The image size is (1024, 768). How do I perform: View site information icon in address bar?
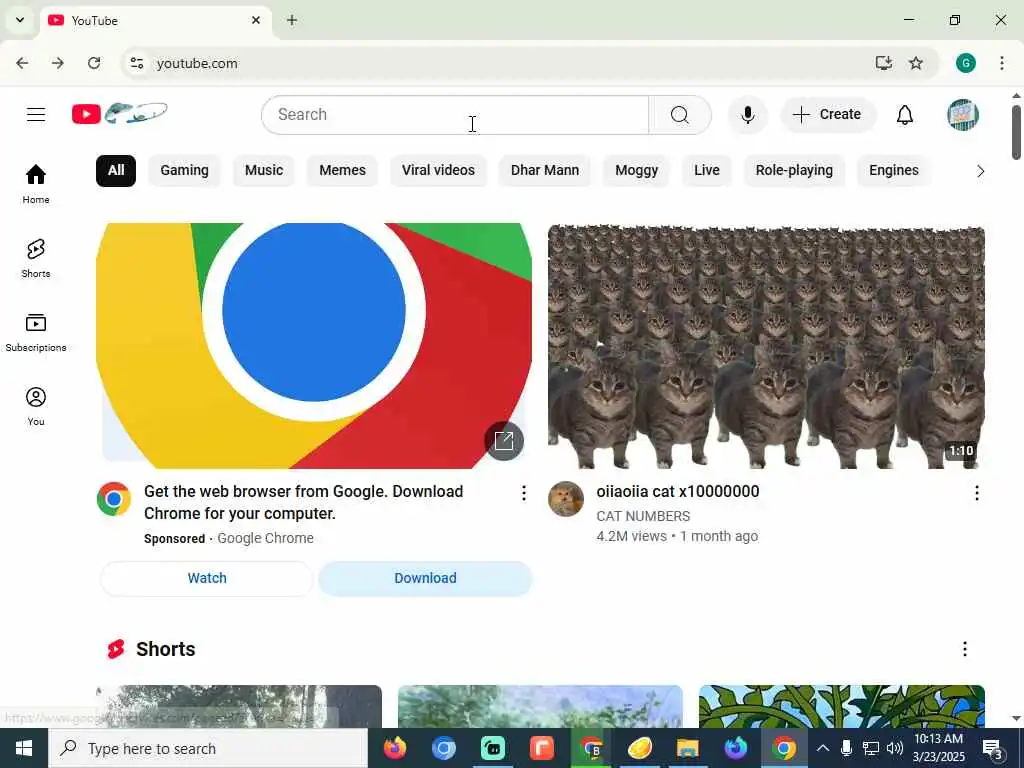(136, 63)
